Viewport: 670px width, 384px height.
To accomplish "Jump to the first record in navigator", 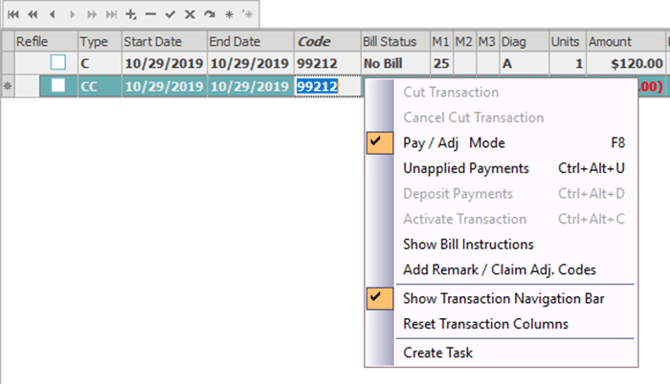I will point(13,15).
